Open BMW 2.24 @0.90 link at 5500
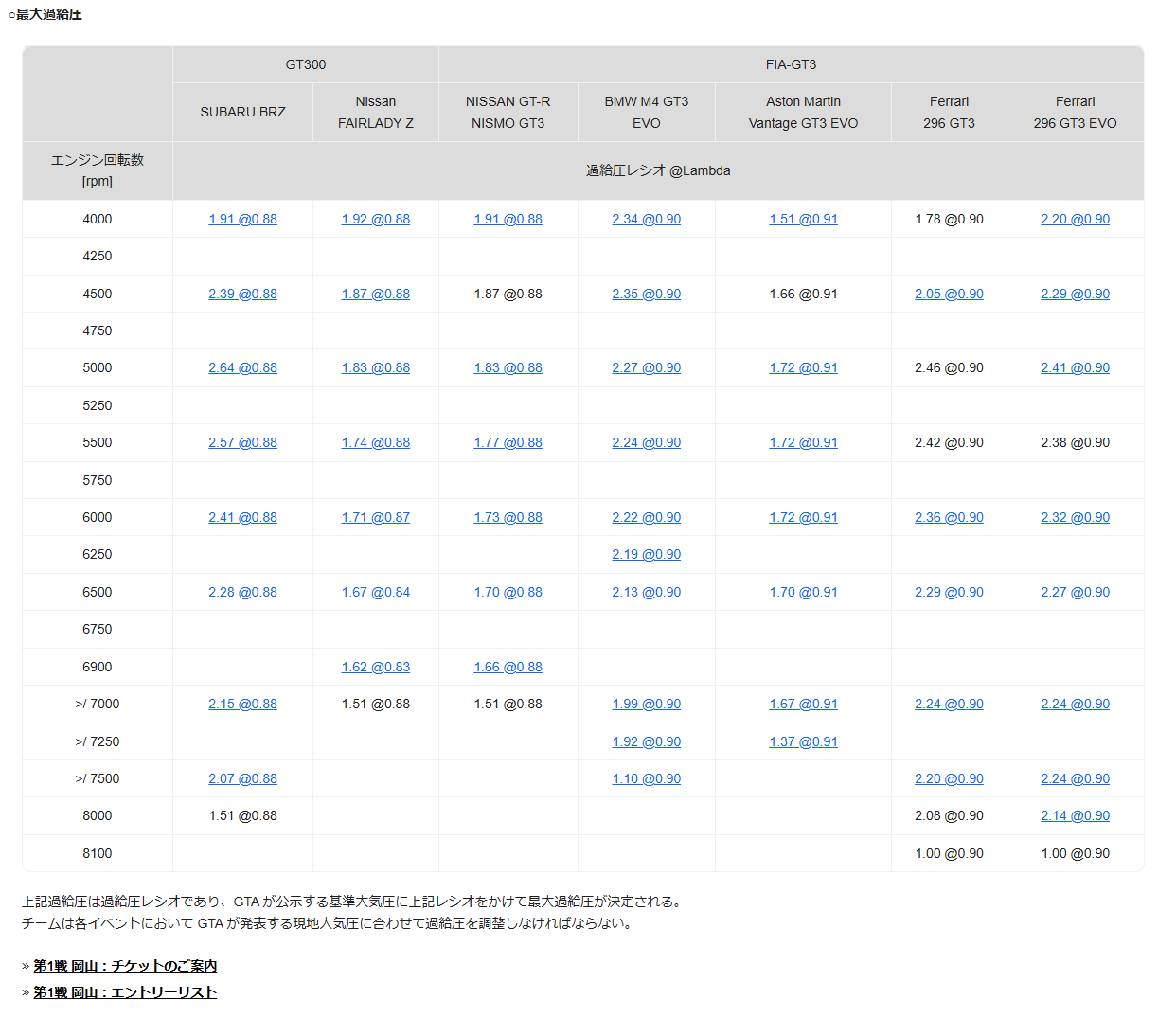1176x1018 pixels. (647, 442)
